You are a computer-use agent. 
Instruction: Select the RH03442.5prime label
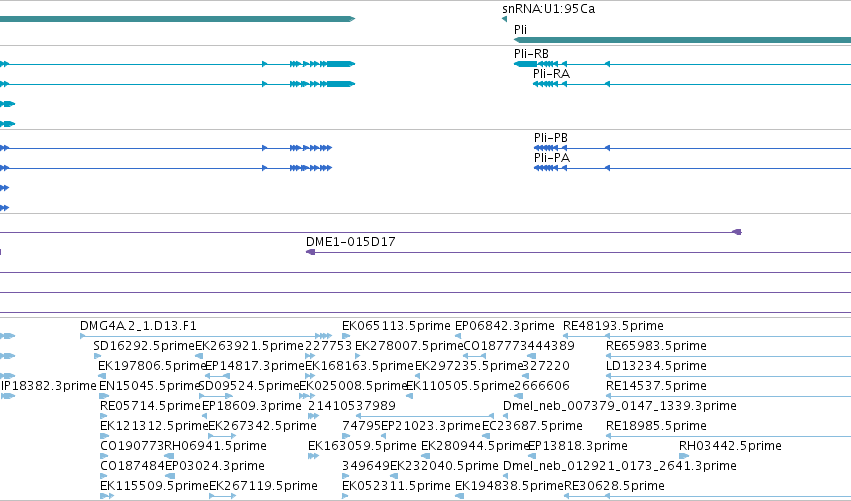730,446
